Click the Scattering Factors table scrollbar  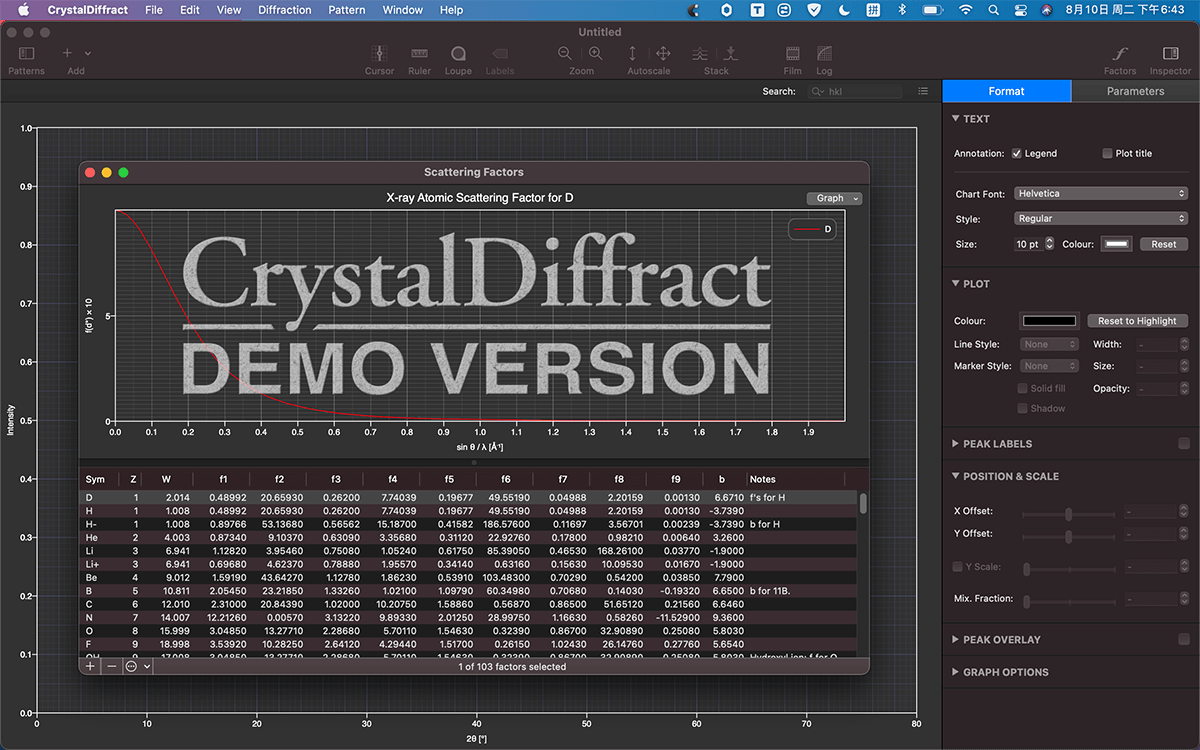click(x=863, y=503)
